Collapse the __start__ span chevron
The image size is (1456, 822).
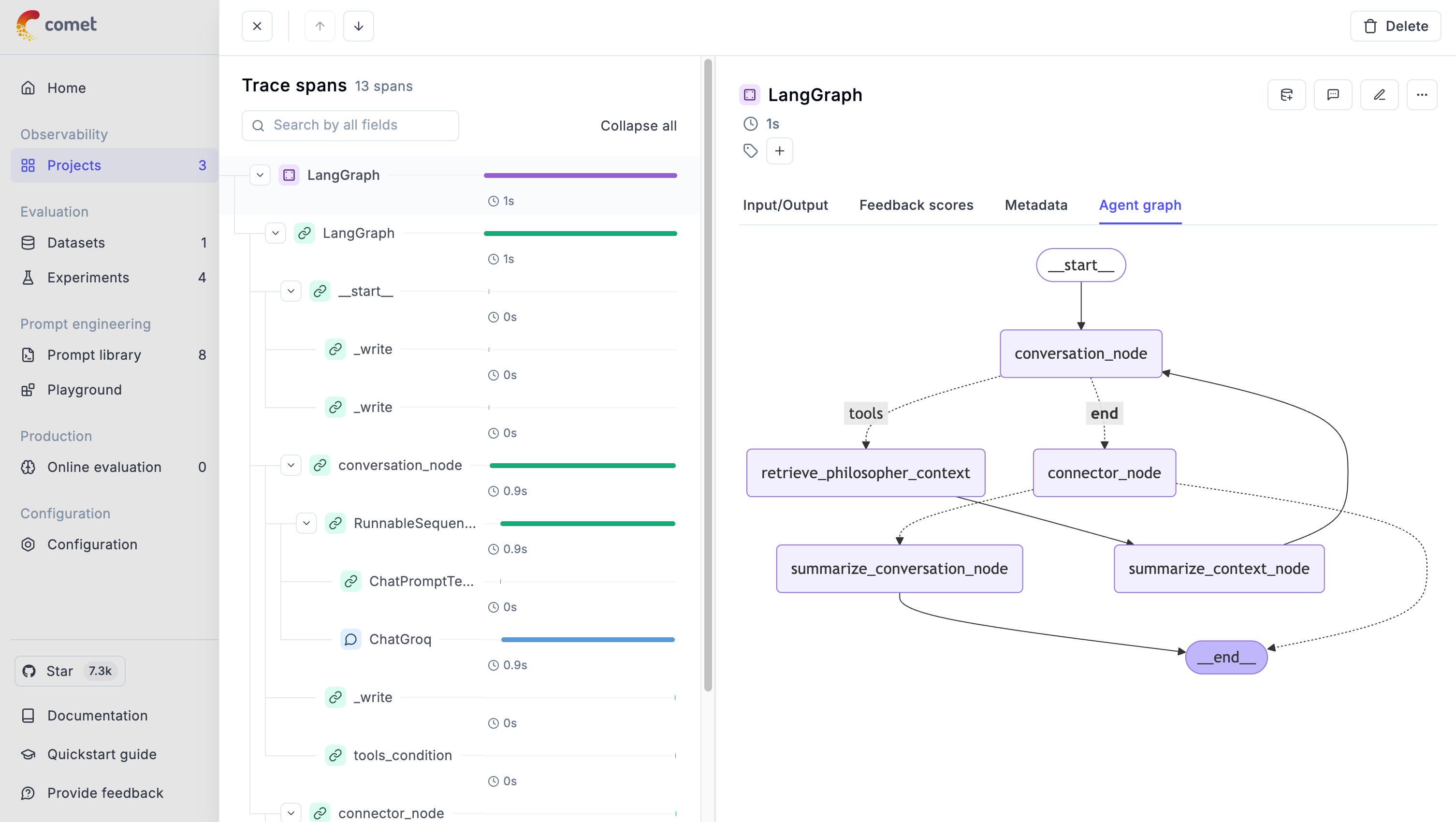[291, 291]
